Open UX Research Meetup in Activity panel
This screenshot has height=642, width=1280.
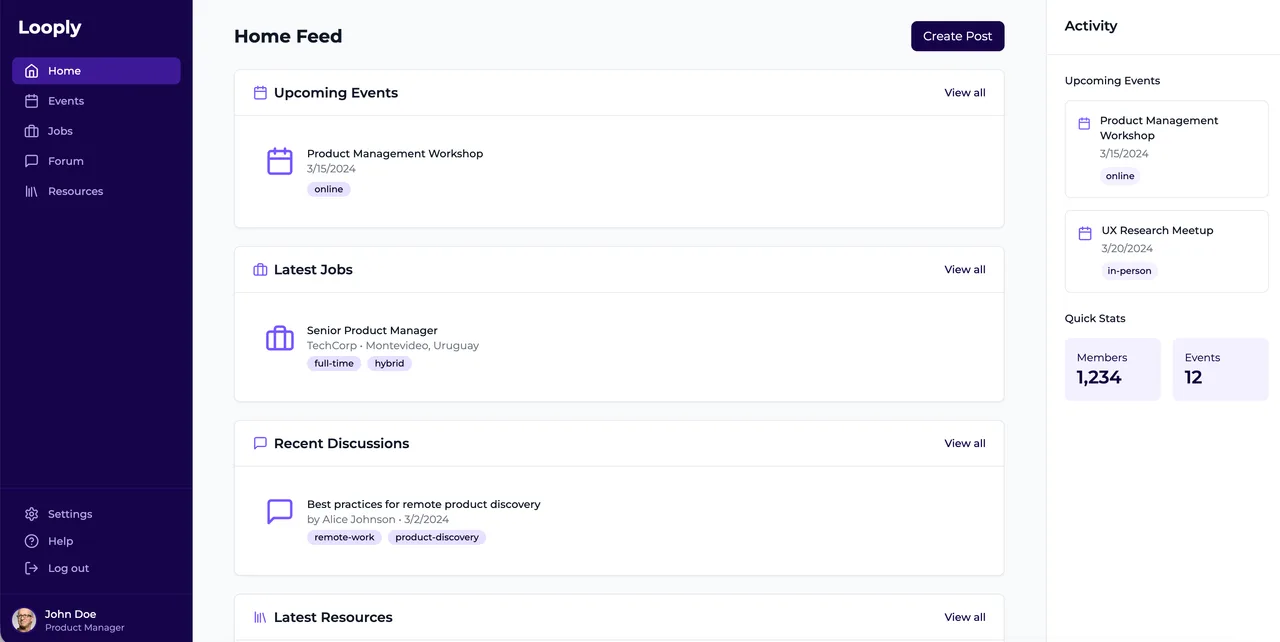(x=1166, y=251)
